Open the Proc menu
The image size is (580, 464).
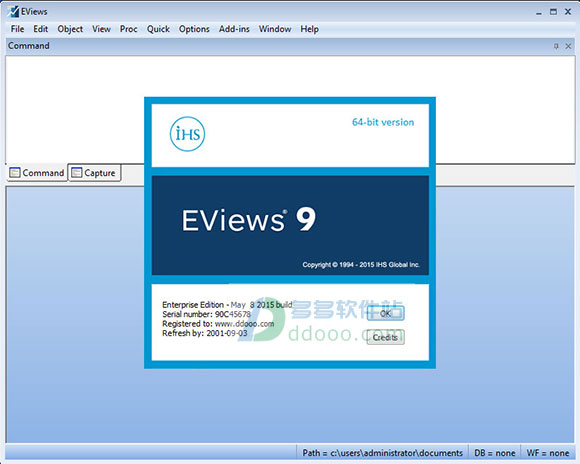[128, 29]
